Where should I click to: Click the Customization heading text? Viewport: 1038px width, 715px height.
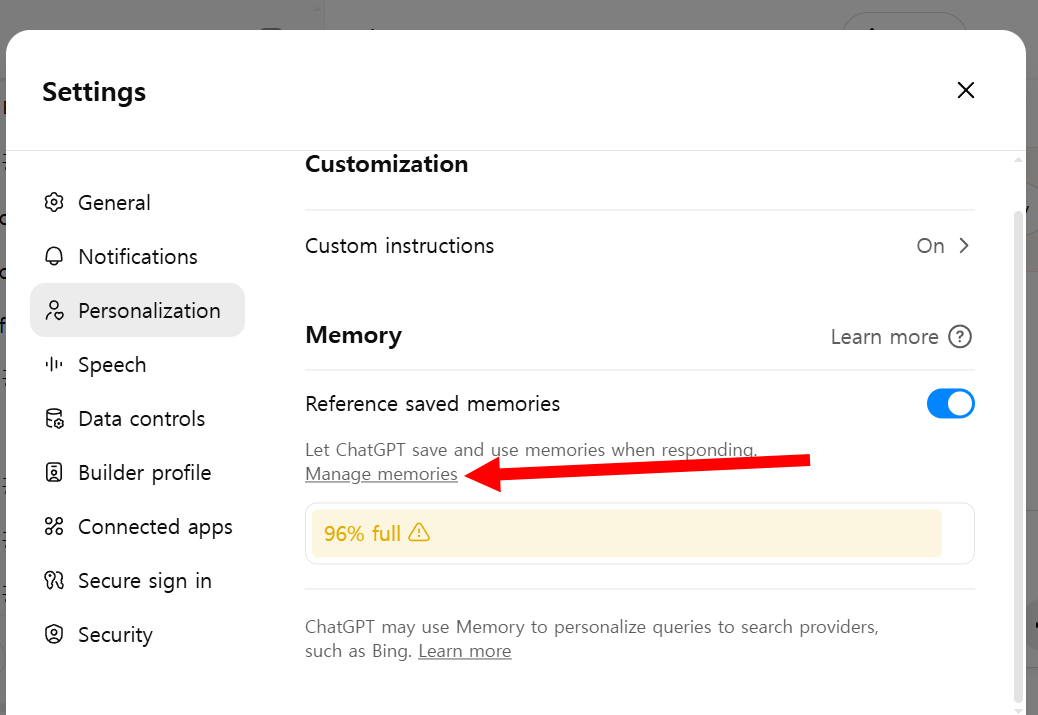click(x=387, y=164)
